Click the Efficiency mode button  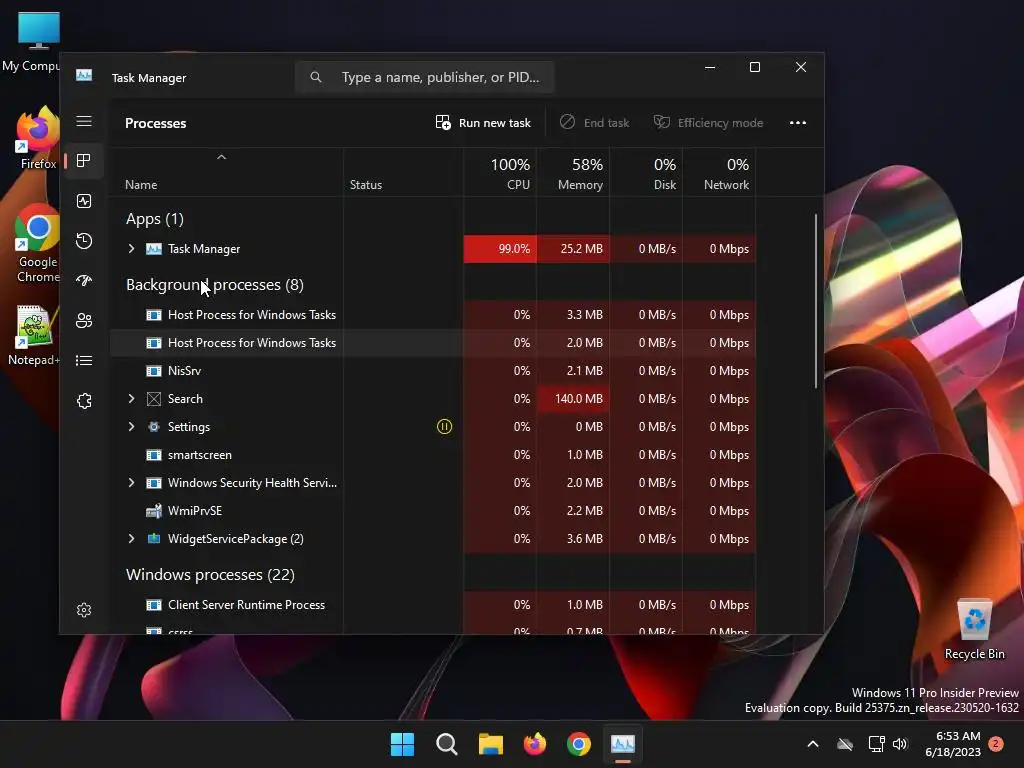click(x=709, y=123)
